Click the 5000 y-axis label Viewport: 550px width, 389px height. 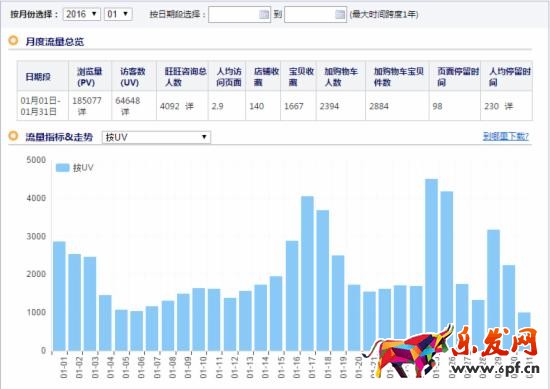[x=36, y=160]
